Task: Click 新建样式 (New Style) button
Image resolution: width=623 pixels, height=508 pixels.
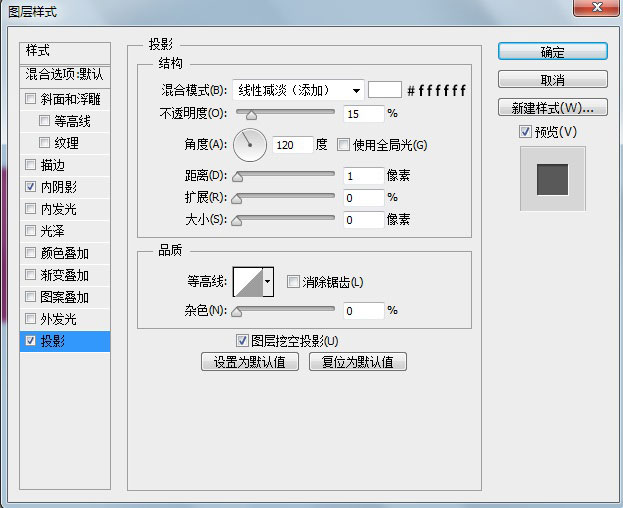Action: pos(552,108)
